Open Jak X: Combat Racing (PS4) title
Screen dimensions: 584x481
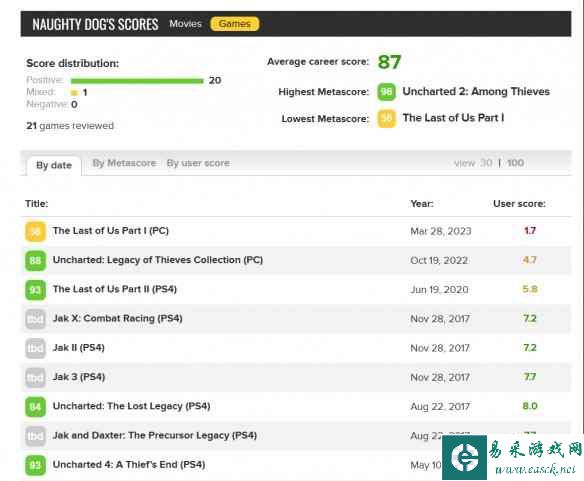click(x=117, y=318)
